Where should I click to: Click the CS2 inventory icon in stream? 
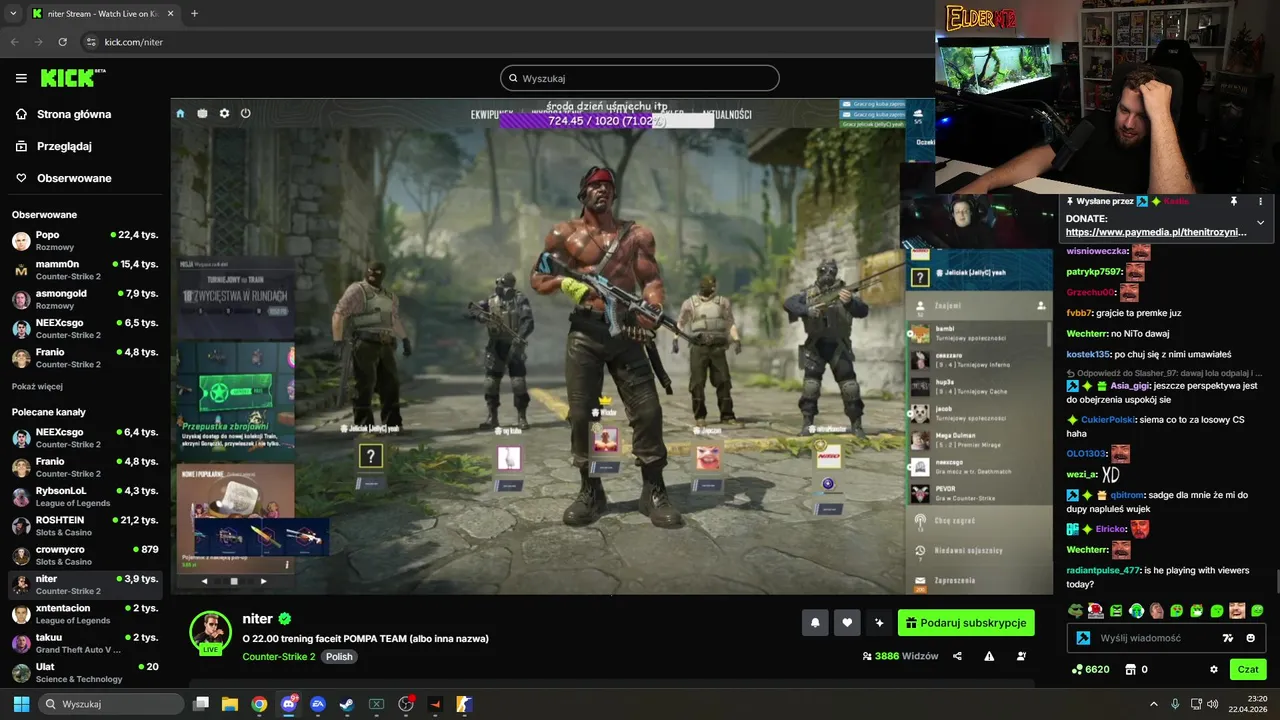(x=202, y=113)
